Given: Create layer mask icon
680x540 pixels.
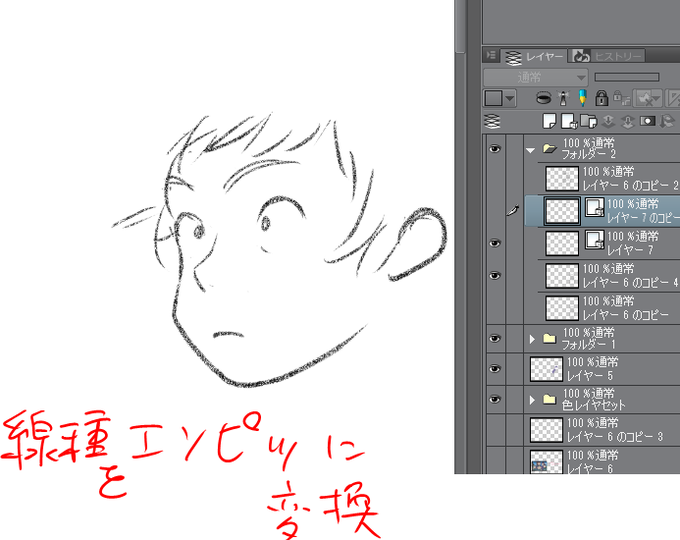Looking at the screenshot, I should 647,121.
